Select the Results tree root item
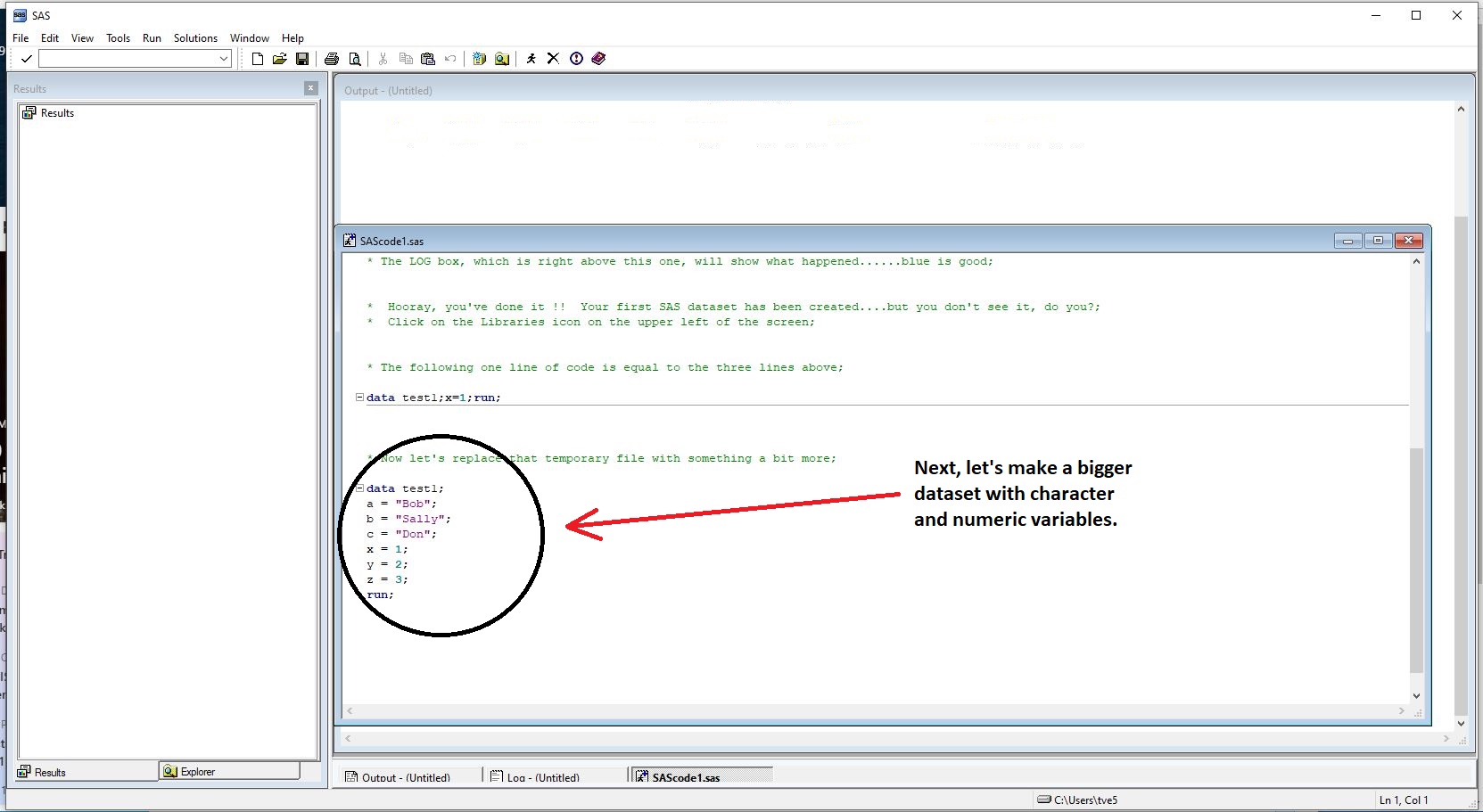The image size is (1483, 812). [x=57, y=113]
